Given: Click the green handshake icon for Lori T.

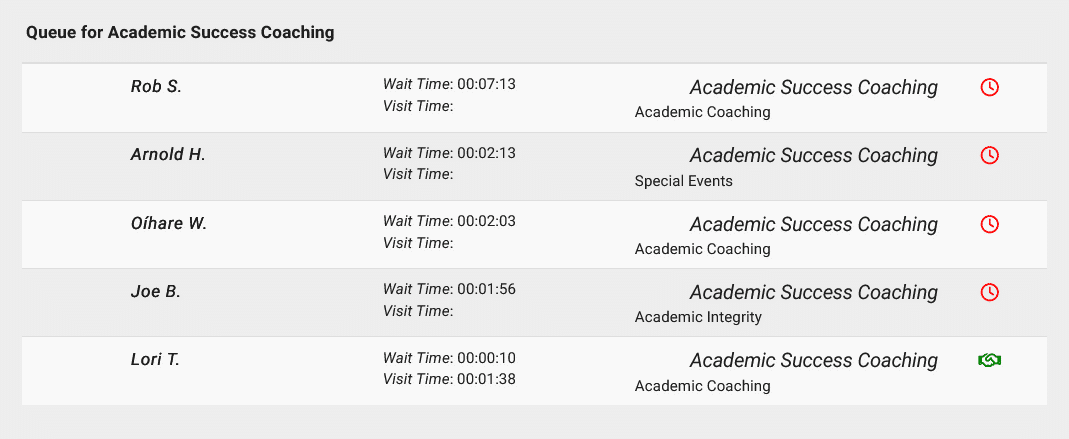Looking at the screenshot, I should (989, 360).
